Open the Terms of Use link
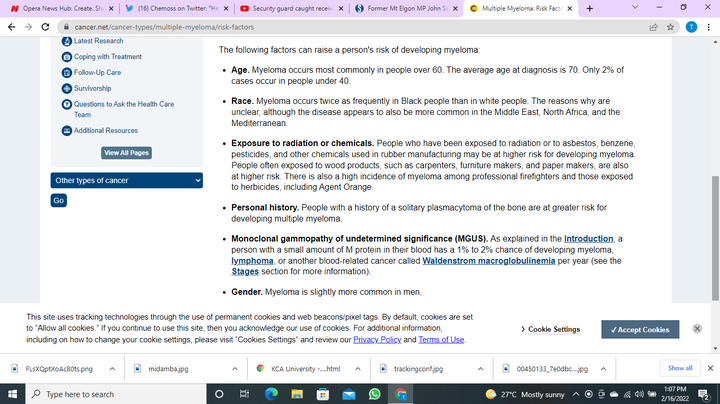This screenshot has height=404, width=720. tap(441, 340)
